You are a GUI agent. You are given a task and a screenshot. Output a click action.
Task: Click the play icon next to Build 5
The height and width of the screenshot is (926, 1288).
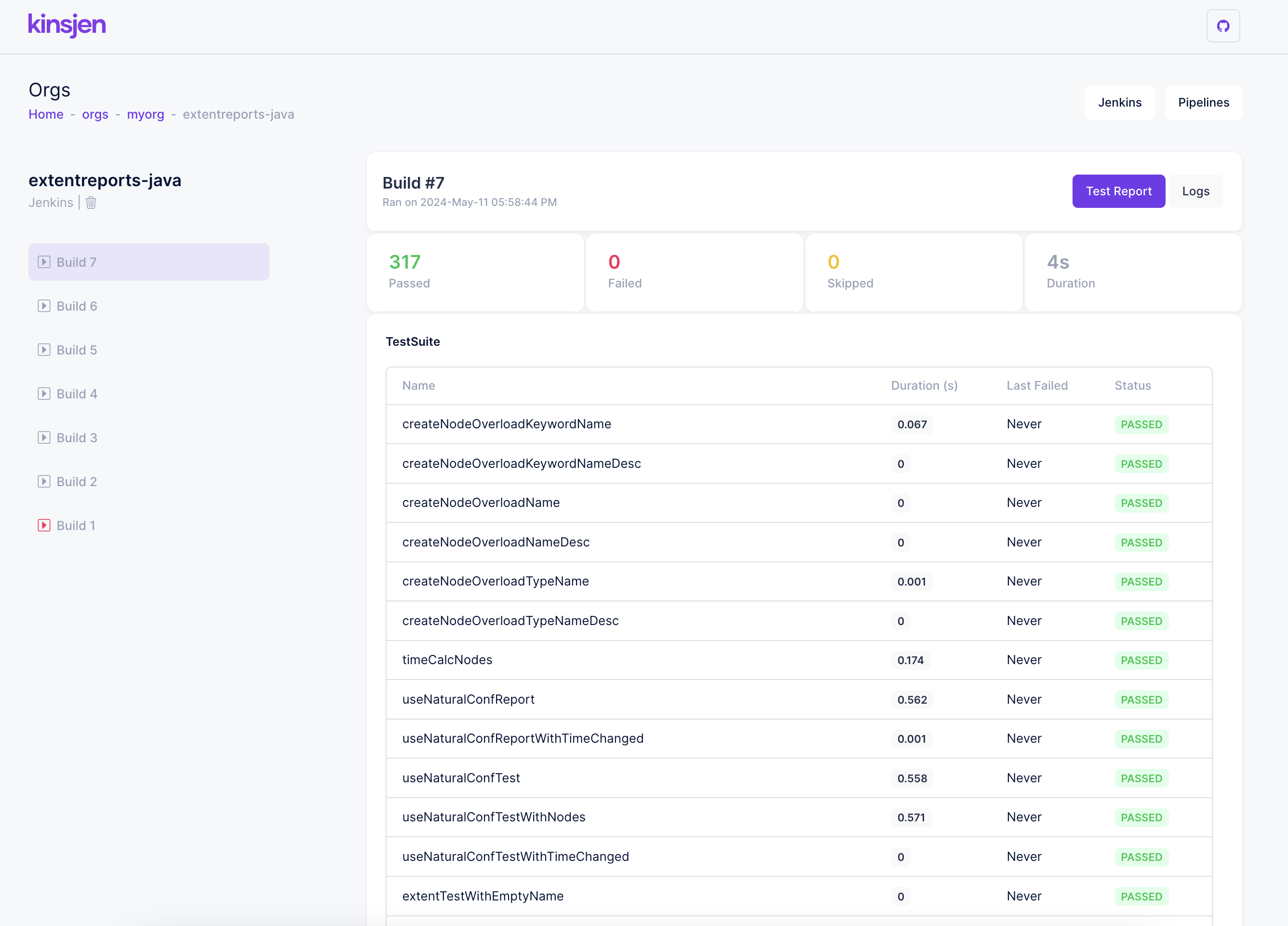[44, 350]
